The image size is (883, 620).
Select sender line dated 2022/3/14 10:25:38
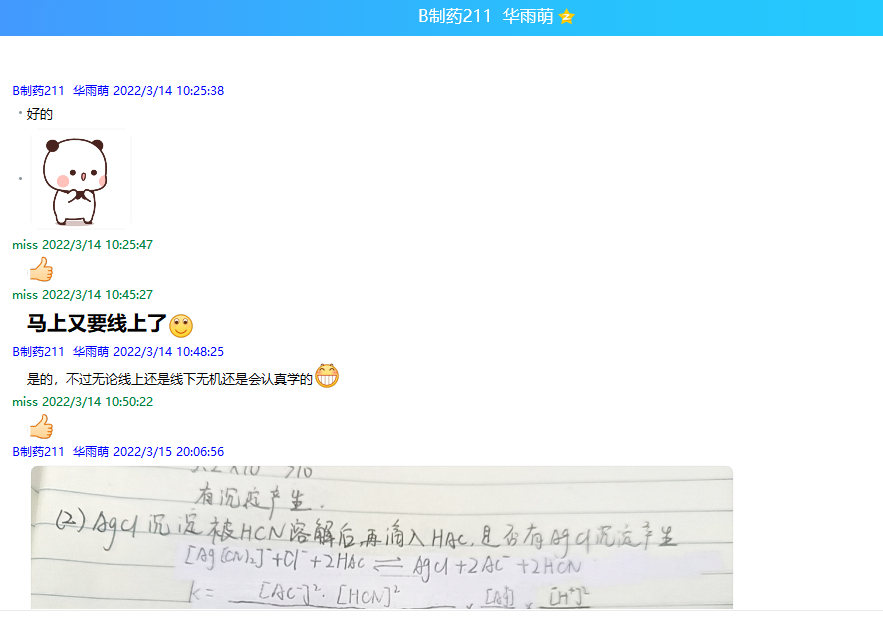pos(118,91)
